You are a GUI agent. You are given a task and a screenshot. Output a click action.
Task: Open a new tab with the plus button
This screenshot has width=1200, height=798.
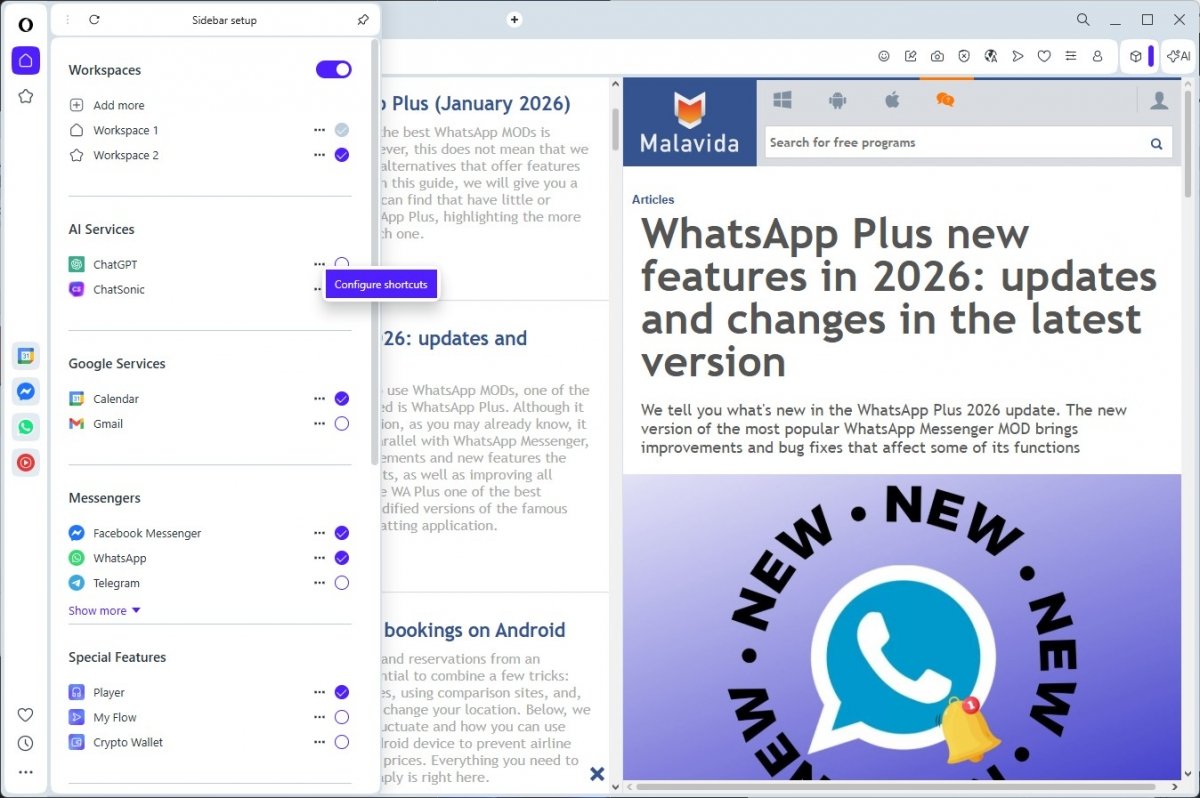point(514,20)
